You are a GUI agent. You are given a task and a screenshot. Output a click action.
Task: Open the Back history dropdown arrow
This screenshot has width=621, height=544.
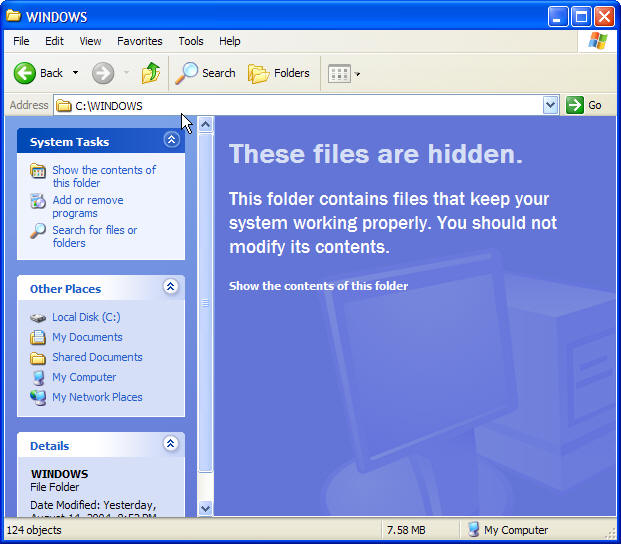[x=75, y=73]
